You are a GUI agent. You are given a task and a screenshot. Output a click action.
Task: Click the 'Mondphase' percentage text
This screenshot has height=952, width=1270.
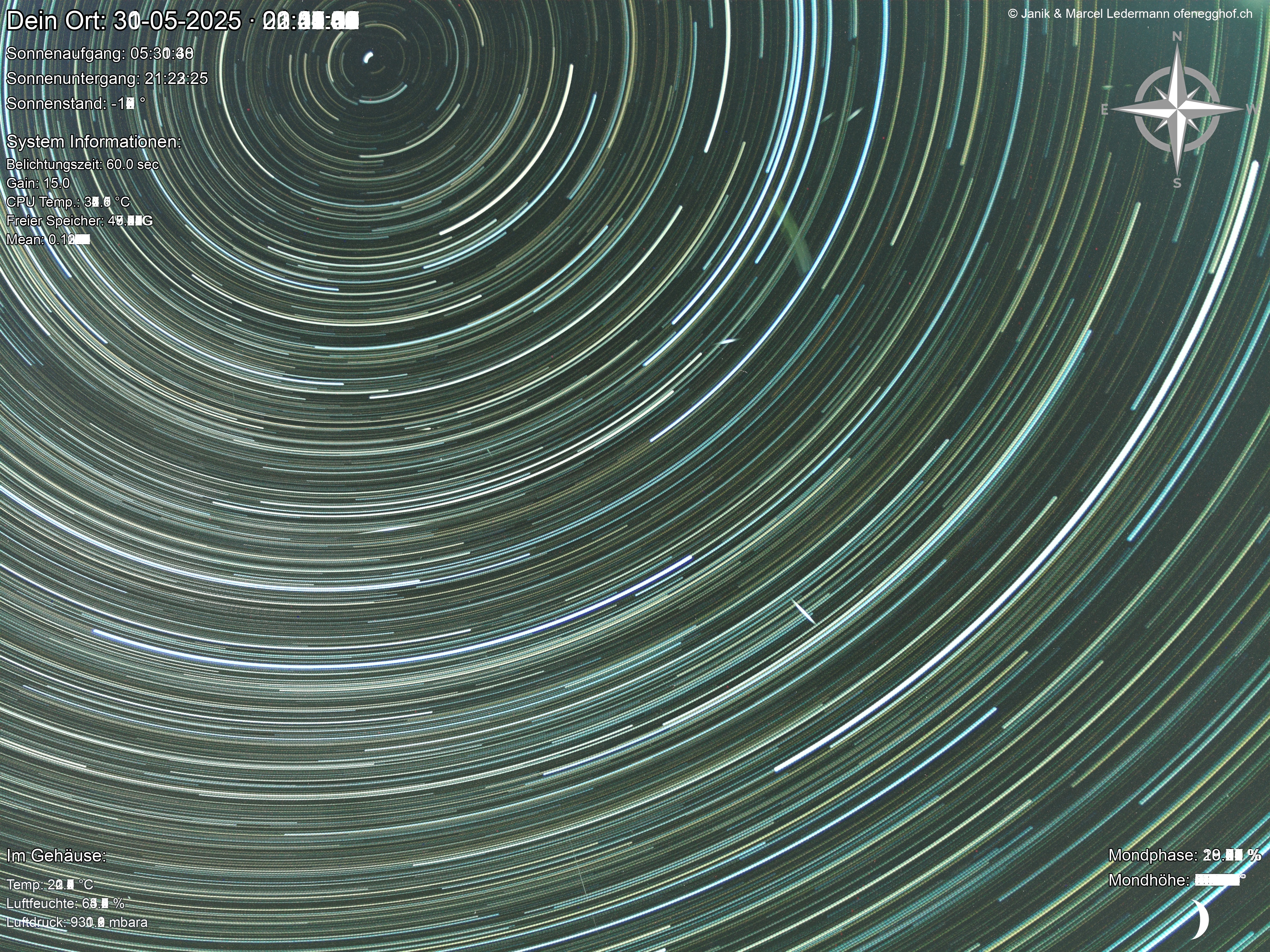point(1185,855)
